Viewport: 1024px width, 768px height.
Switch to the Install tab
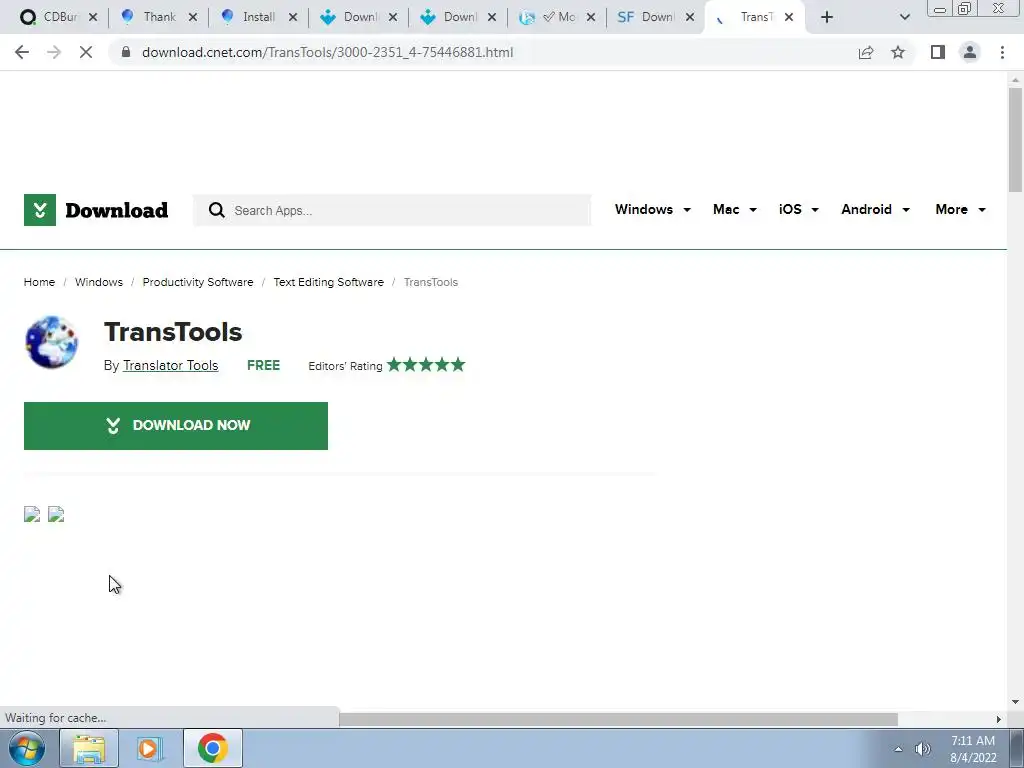pos(259,17)
